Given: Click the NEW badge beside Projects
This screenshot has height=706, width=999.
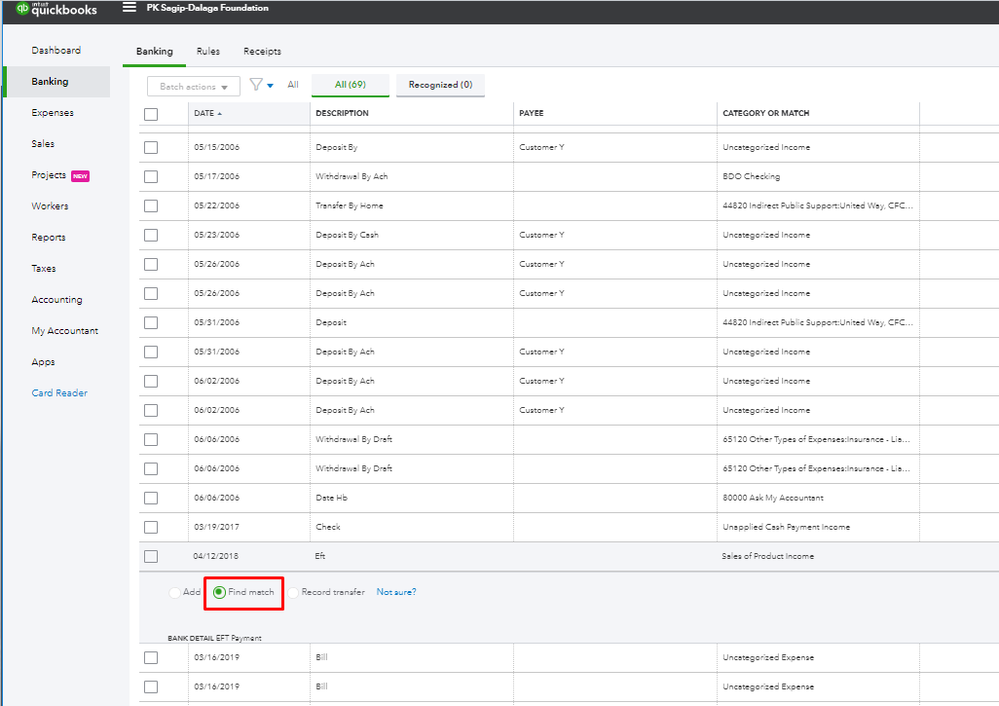Looking at the screenshot, I should (80, 176).
